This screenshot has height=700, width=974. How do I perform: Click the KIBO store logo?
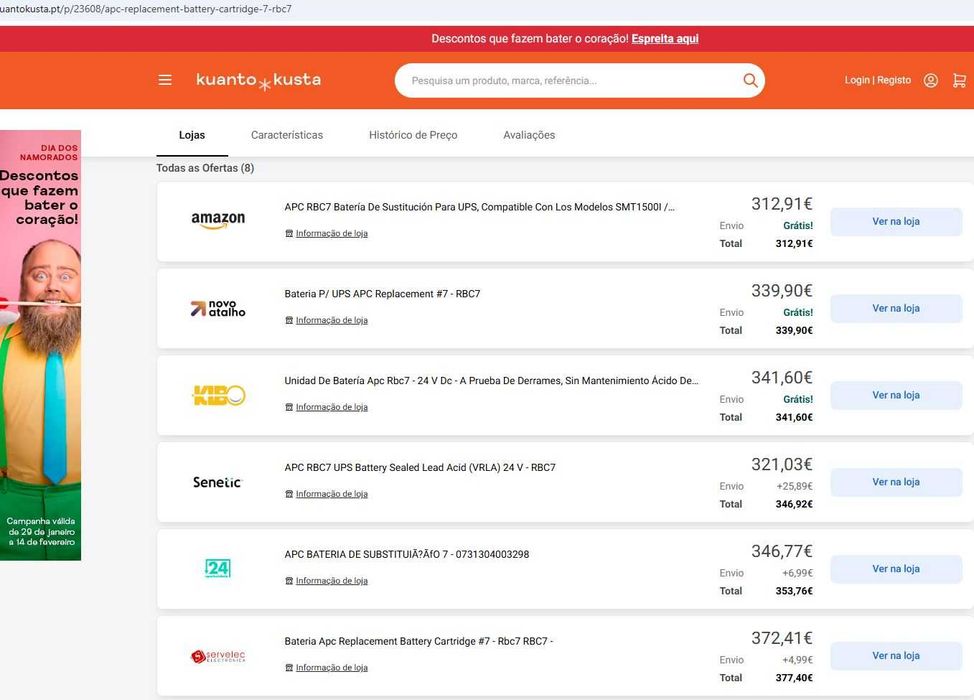[x=219, y=395]
